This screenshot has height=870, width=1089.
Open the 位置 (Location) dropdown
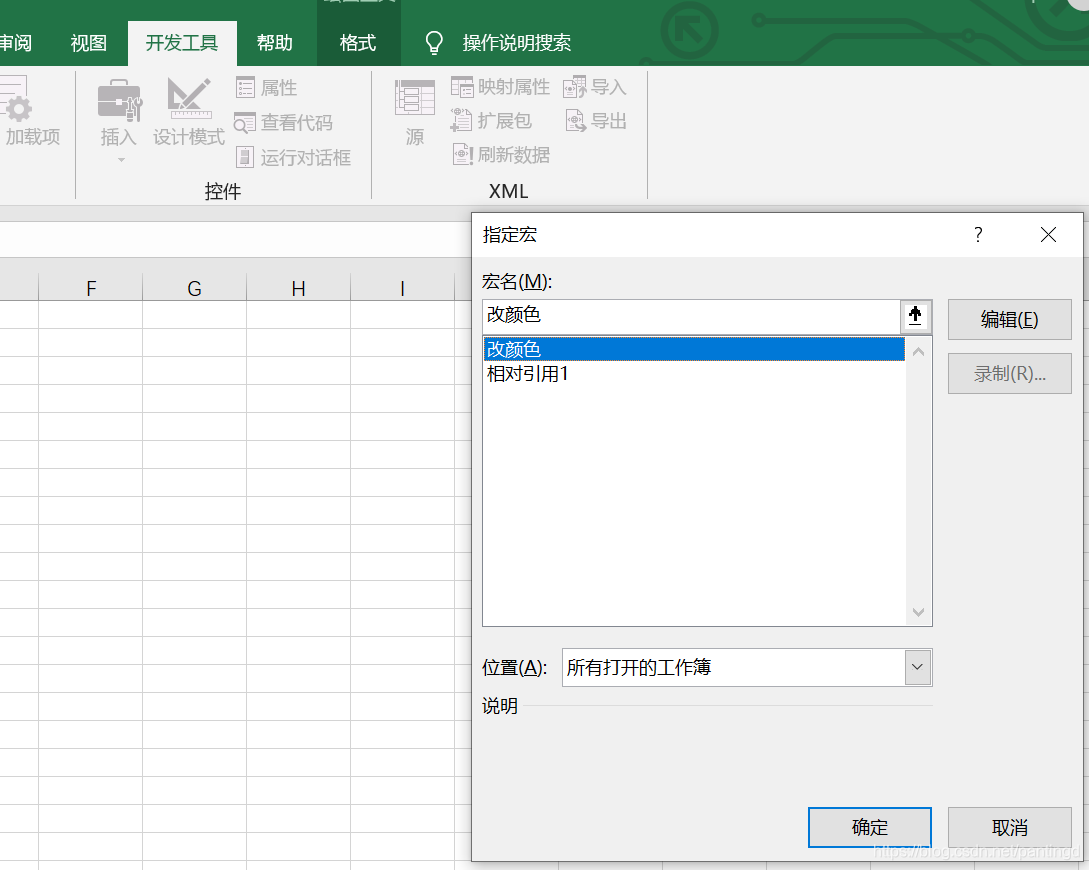click(917, 667)
